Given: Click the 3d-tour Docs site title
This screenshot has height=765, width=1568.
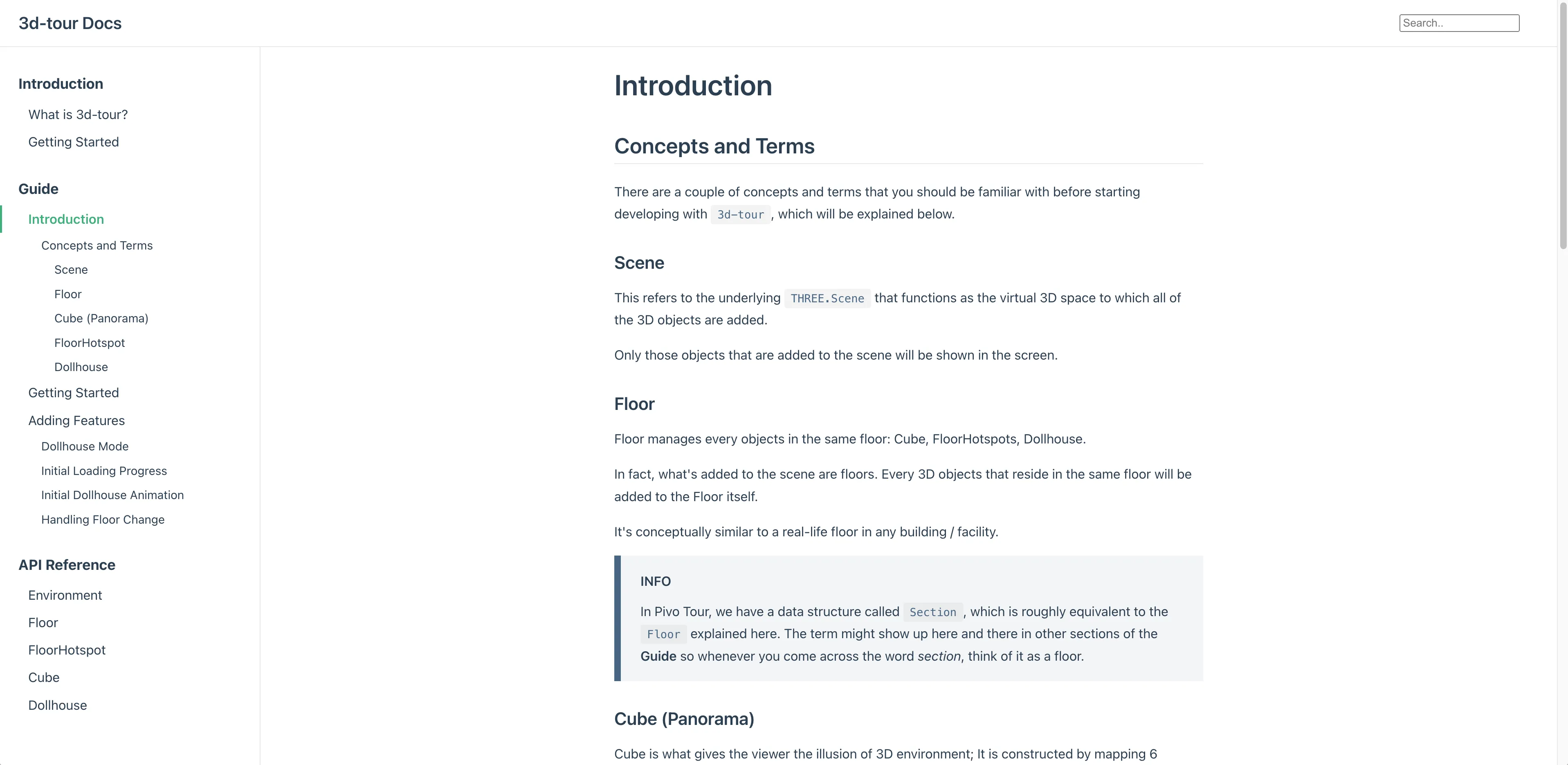Looking at the screenshot, I should 70,23.
